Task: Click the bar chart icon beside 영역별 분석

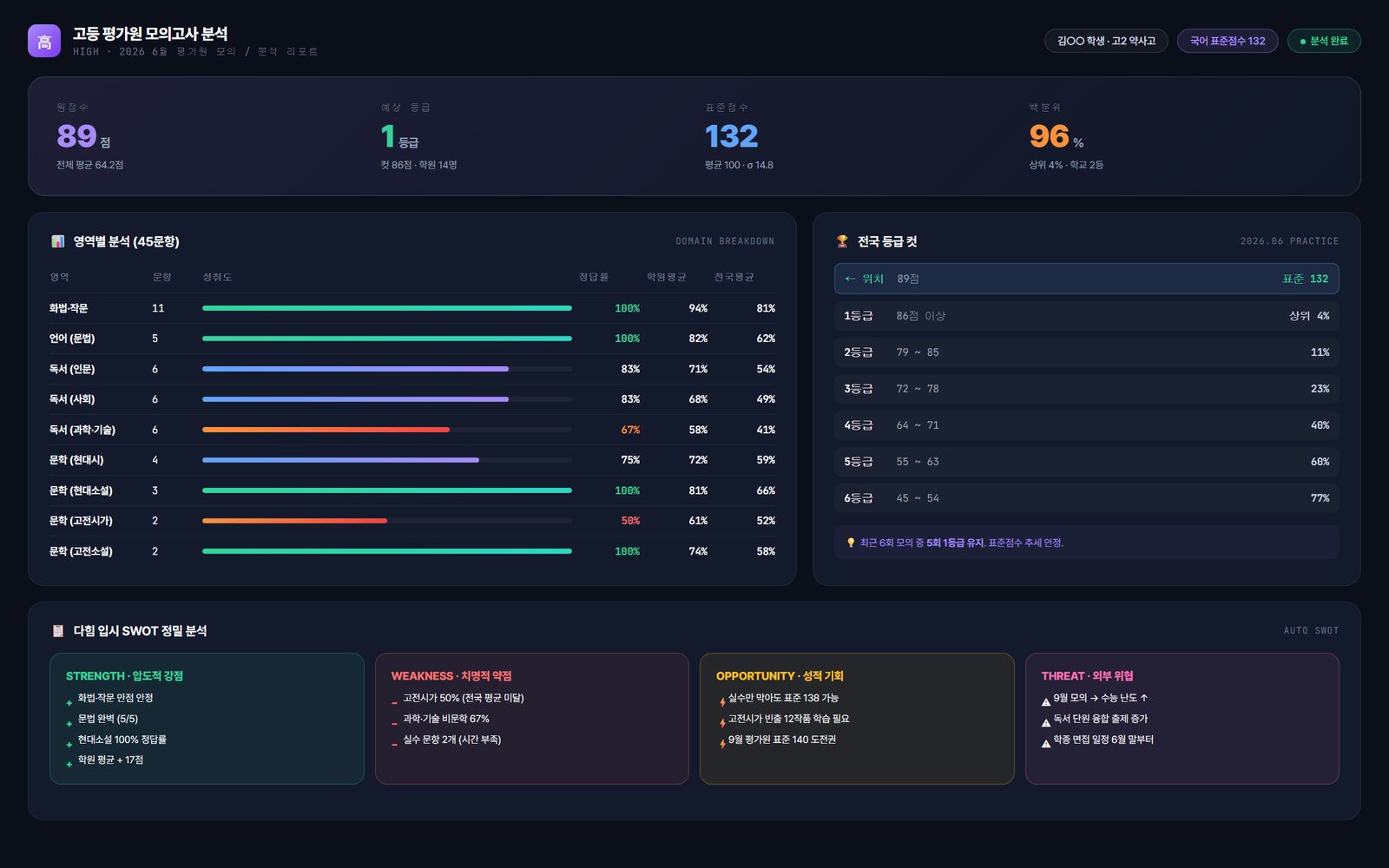Action: tap(58, 241)
